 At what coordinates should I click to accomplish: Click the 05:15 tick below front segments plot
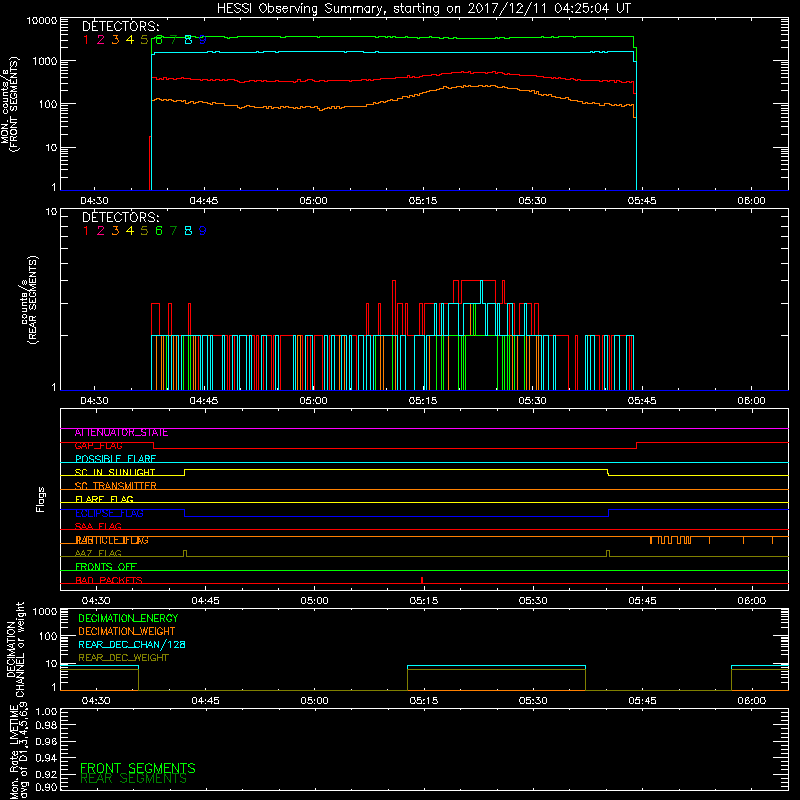pyautogui.click(x=423, y=201)
